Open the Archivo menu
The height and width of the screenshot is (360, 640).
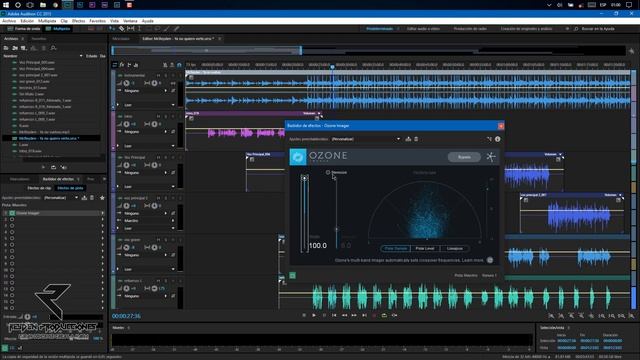(x=9, y=21)
